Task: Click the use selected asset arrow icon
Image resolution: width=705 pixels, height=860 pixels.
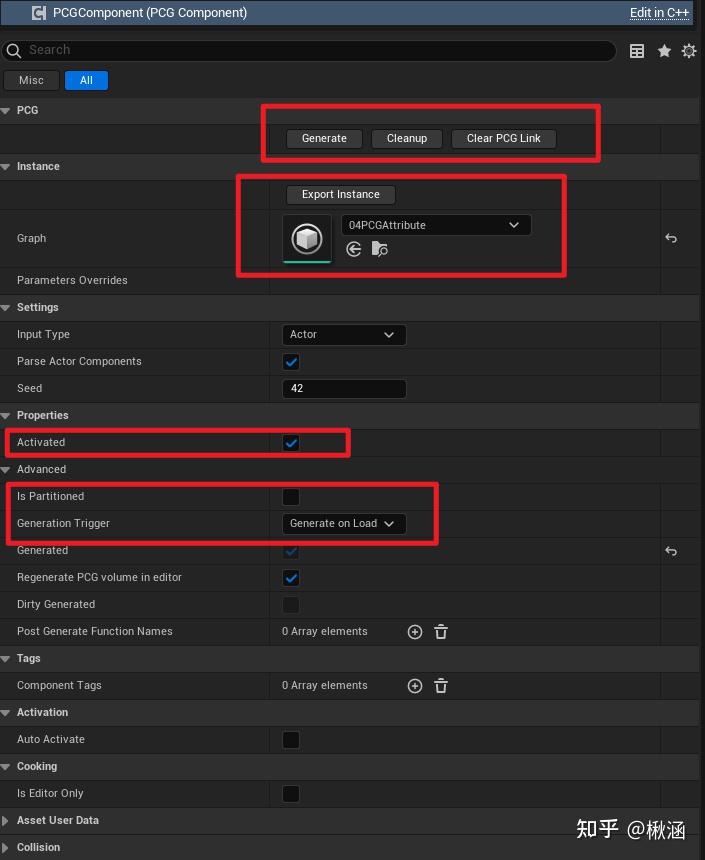Action: (x=354, y=249)
